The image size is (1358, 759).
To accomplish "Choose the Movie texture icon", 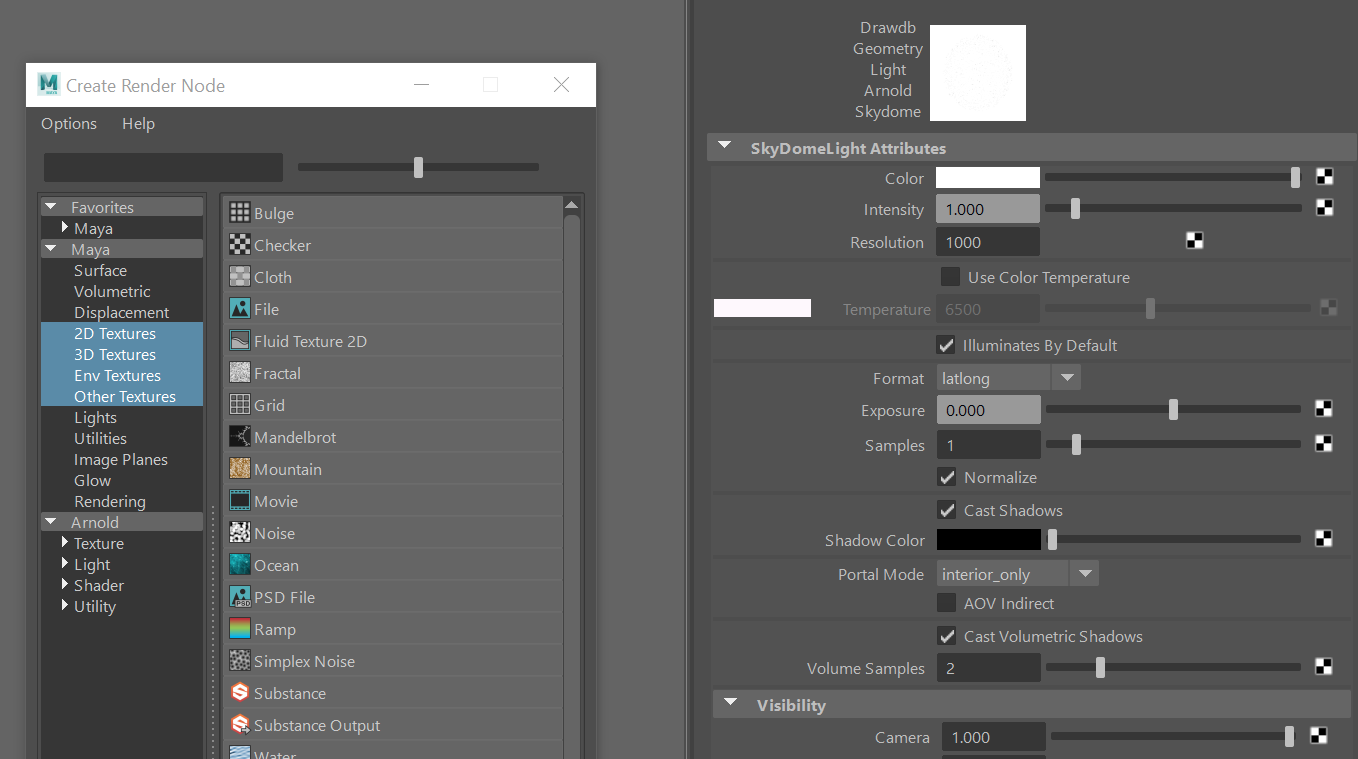I will tap(239, 501).
